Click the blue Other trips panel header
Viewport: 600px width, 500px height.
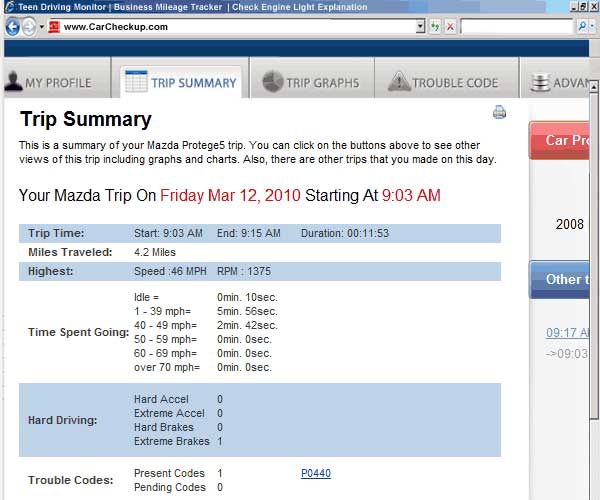(x=559, y=280)
